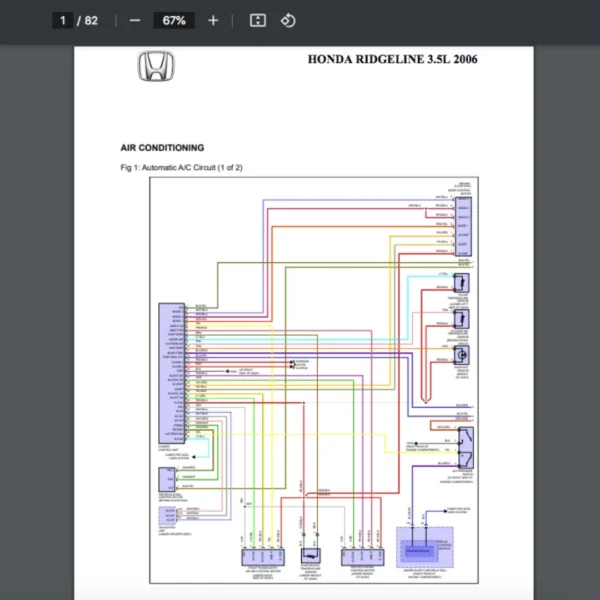Click the 67% zoom level field
This screenshot has height=600, width=600.
click(x=174, y=21)
